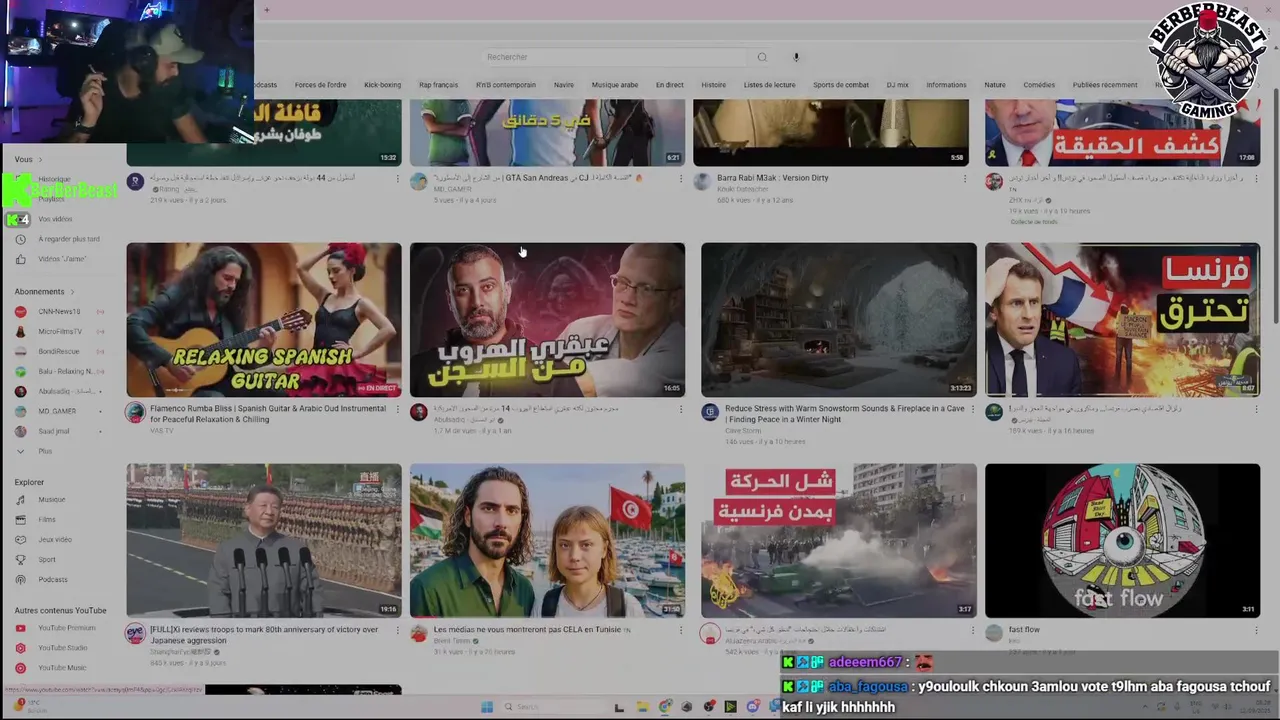This screenshot has height=720, width=1280.
Task: Click the Musique note icon in Explorer
Action: pos(20,500)
